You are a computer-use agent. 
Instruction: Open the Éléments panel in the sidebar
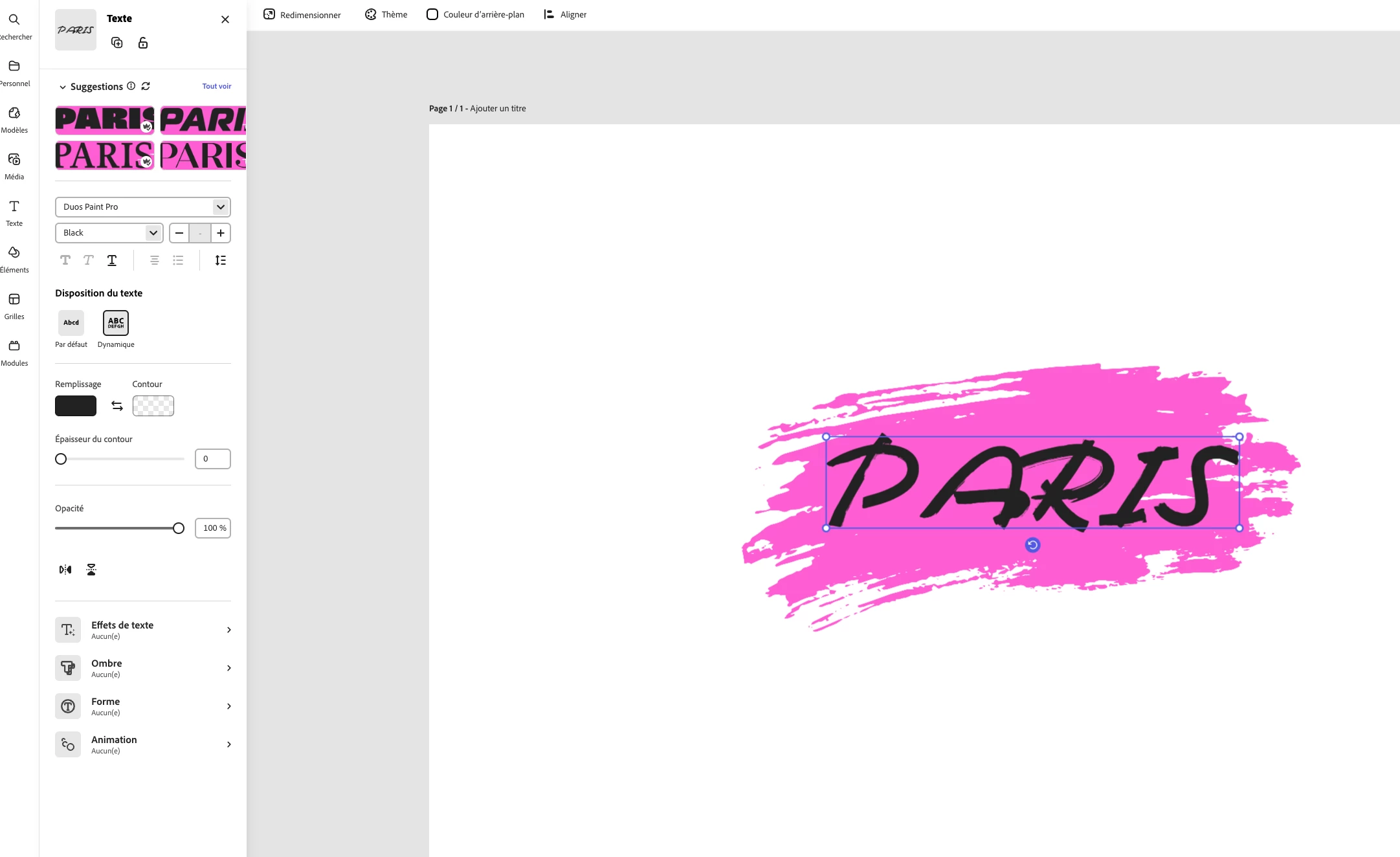tap(14, 258)
